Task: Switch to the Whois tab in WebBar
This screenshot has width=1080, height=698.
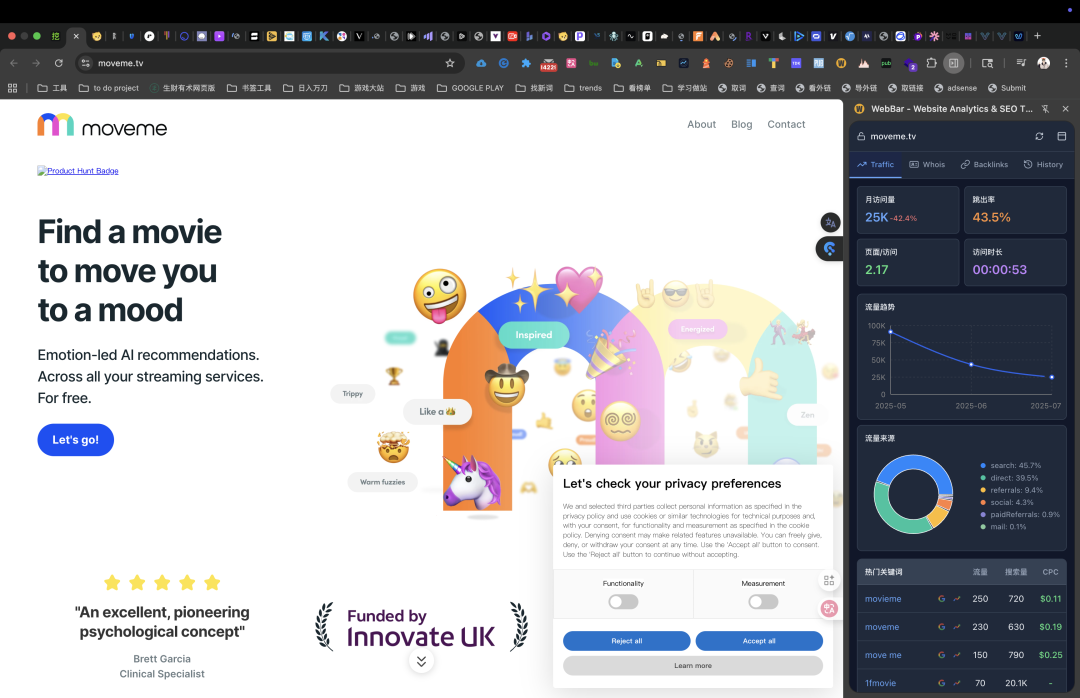Action: [x=927, y=165]
